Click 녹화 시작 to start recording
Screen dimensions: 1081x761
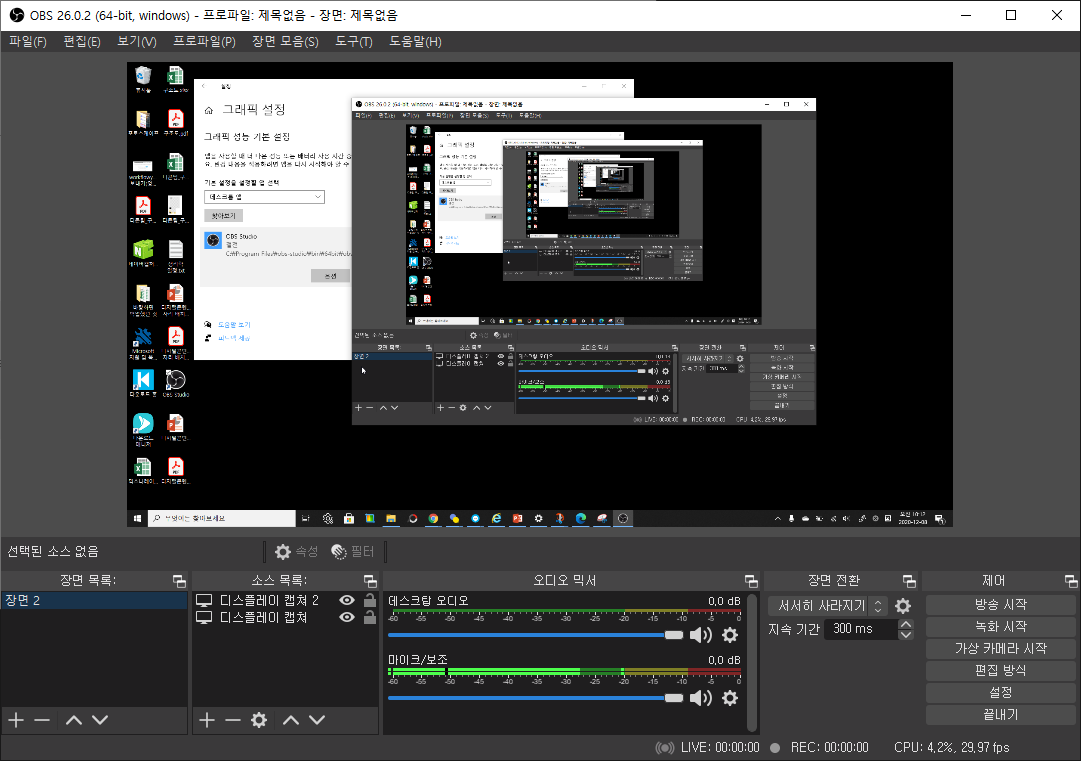1000,627
